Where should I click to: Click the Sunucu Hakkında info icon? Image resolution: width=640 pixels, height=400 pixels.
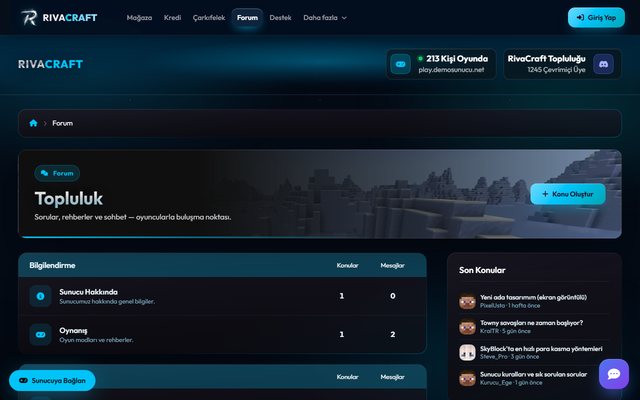pos(40,296)
